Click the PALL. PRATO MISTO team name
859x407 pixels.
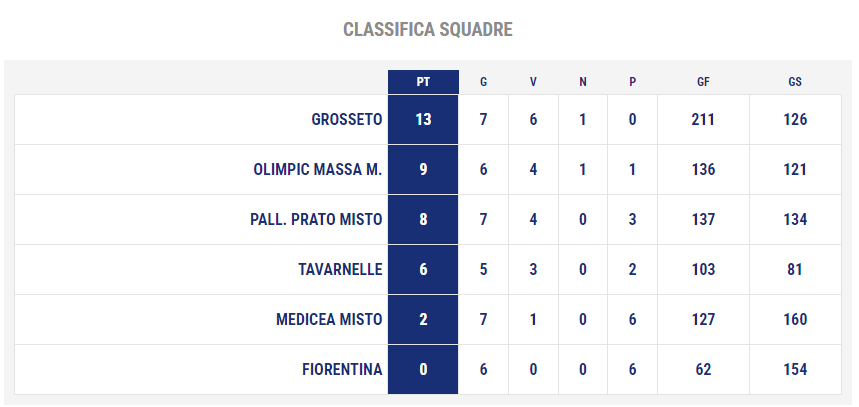tap(316, 220)
